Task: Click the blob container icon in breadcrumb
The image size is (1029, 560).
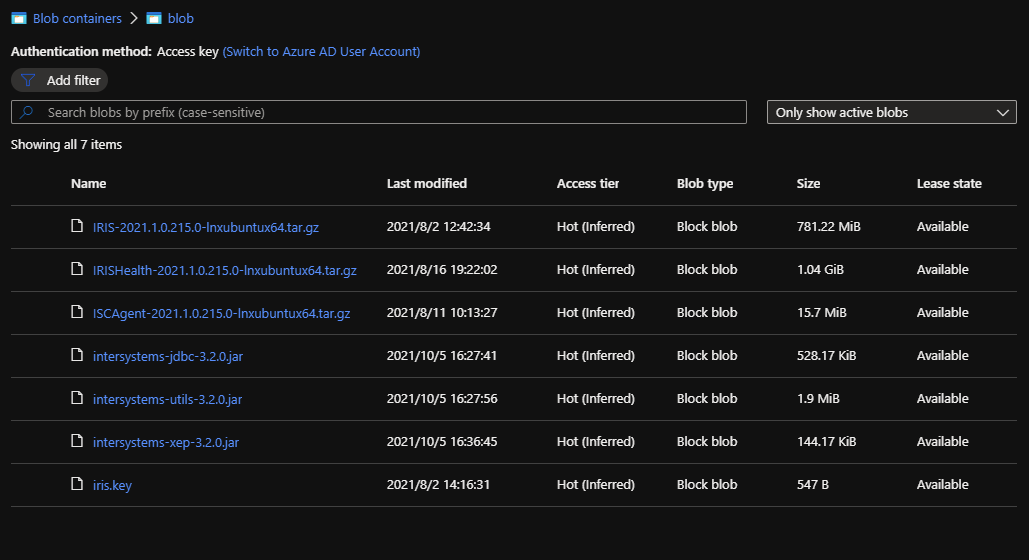Action: (x=154, y=18)
